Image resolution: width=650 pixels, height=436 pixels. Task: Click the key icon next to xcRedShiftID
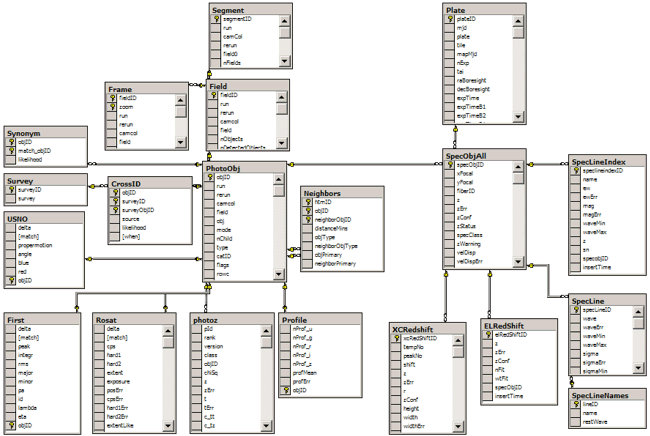(395, 339)
